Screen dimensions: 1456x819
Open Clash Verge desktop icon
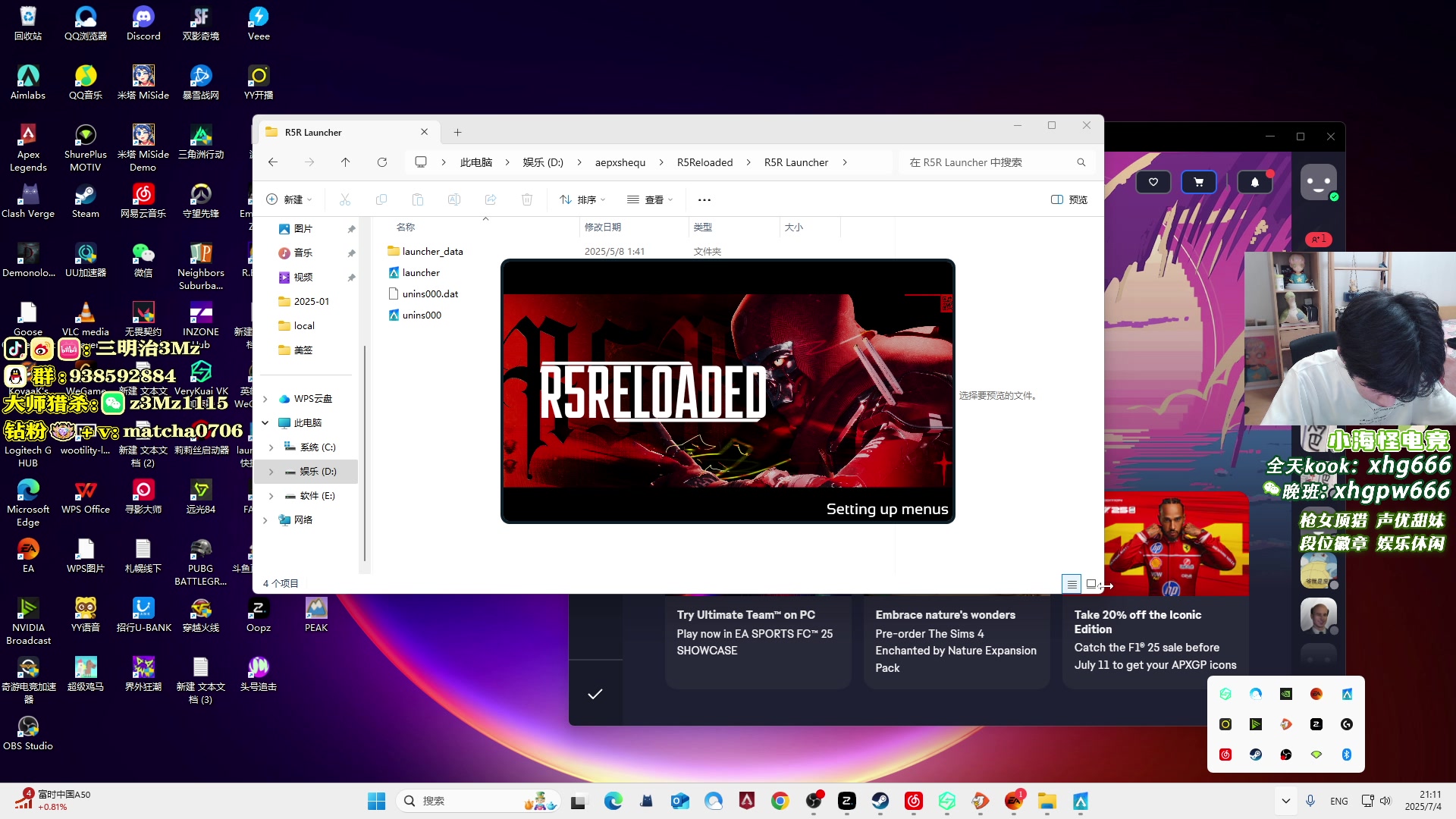point(28,201)
